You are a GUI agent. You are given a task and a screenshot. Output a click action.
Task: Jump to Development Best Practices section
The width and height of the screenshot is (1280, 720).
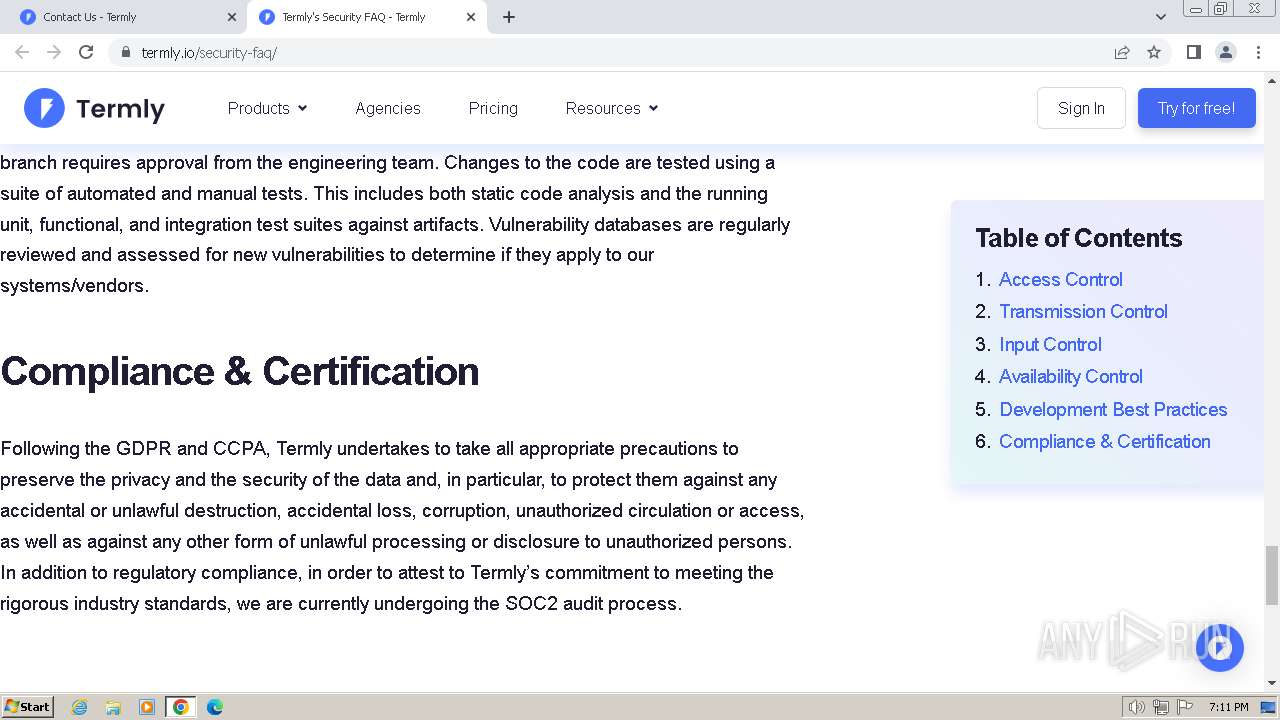coord(1113,409)
